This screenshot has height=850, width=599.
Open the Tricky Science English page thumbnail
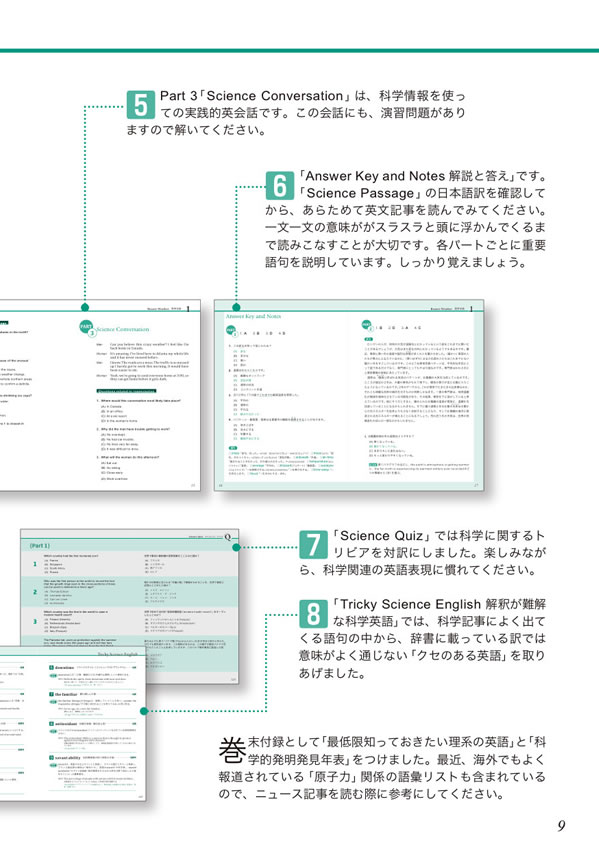(x=73, y=724)
